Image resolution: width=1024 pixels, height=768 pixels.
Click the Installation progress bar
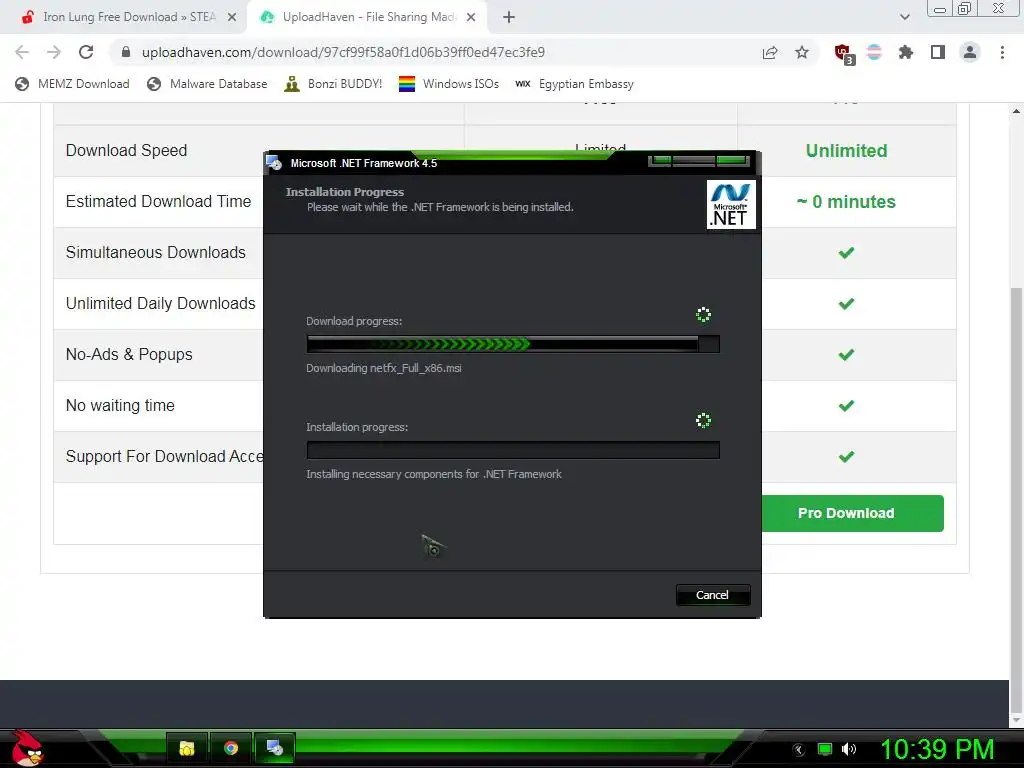513,450
